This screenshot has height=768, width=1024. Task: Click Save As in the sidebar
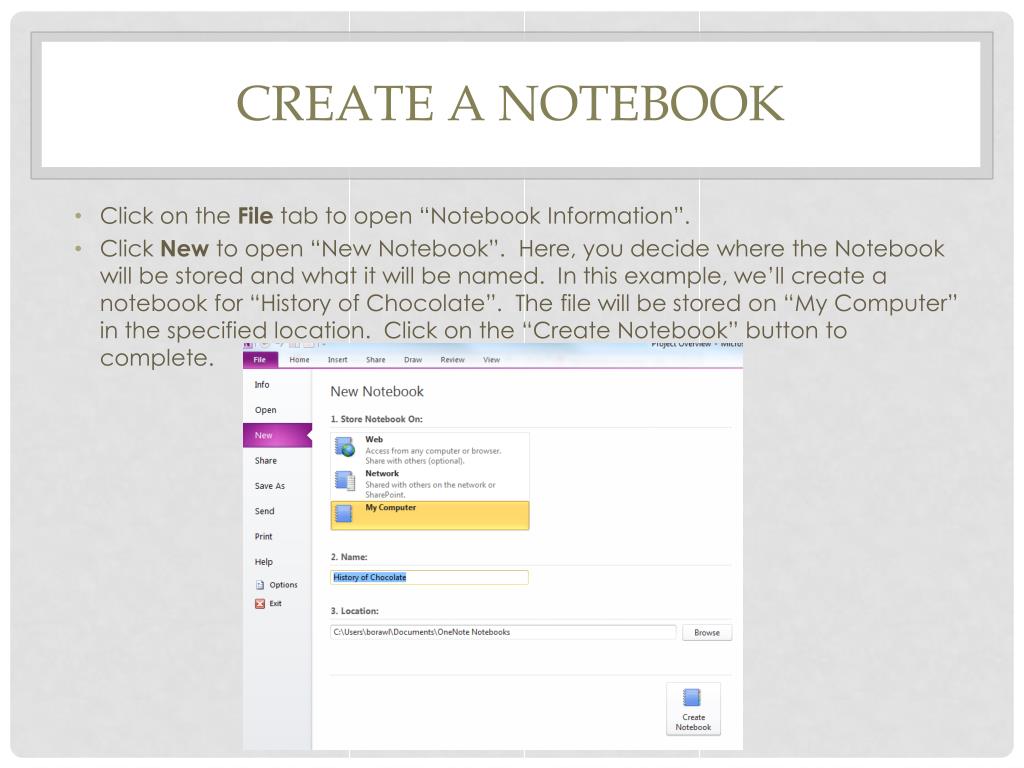pos(270,486)
